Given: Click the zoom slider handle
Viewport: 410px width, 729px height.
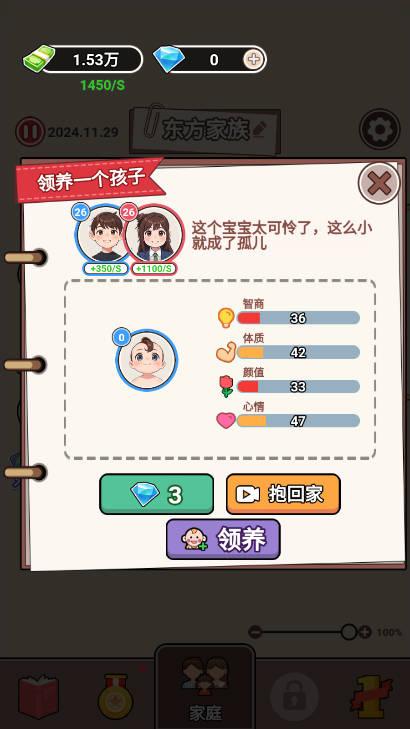Looking at the screenshot, I should [349, 632].
